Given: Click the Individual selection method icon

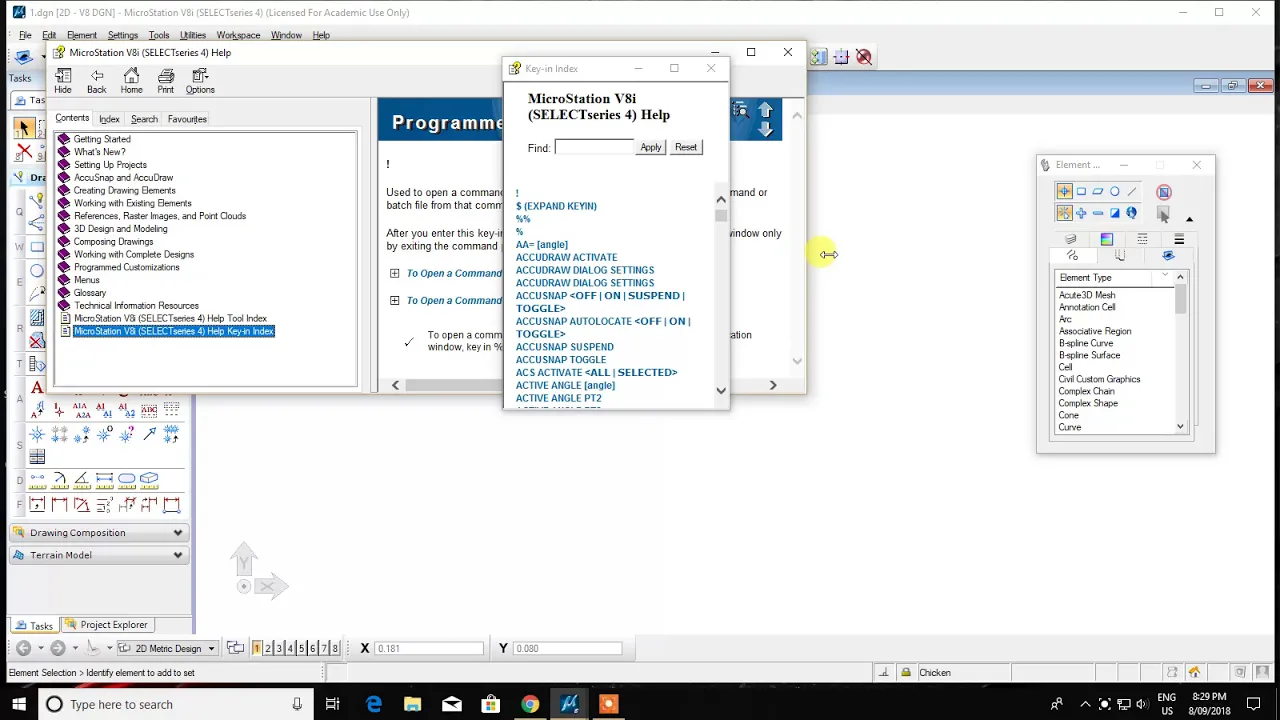Looking at the screenshot, I should coord(1064,191).
